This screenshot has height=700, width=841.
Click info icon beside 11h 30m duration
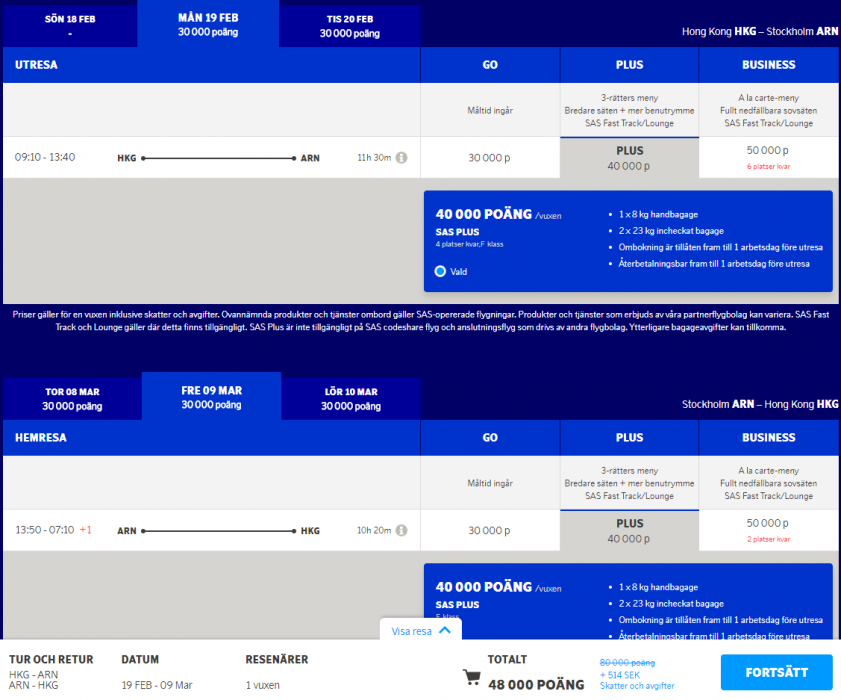click(401, 158)
